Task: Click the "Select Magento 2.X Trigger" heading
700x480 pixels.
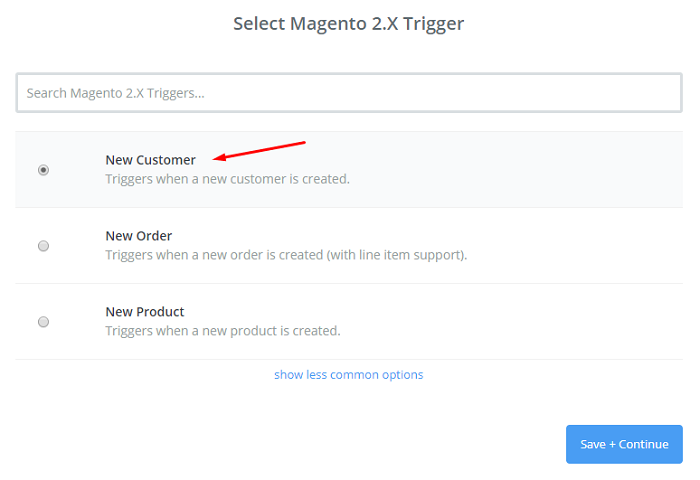Action: [x=349, y=23]
